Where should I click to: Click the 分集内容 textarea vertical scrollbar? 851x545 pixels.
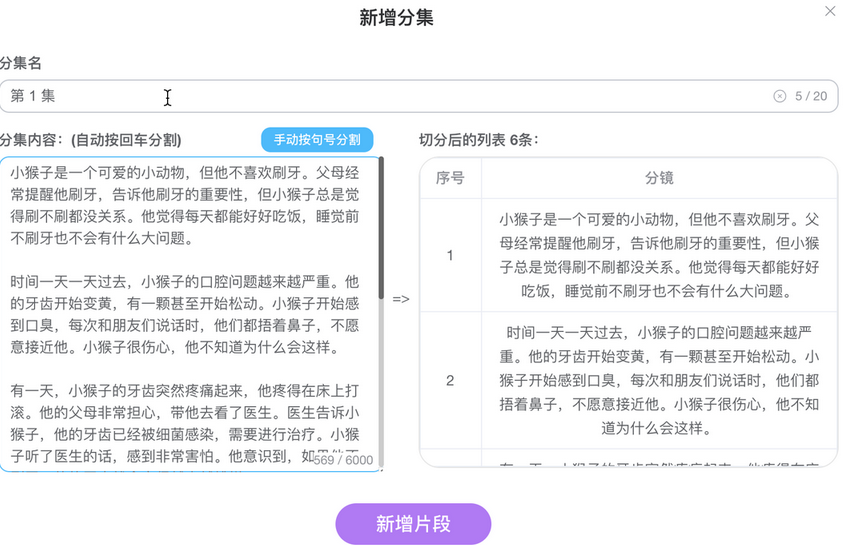click(380, 240)
